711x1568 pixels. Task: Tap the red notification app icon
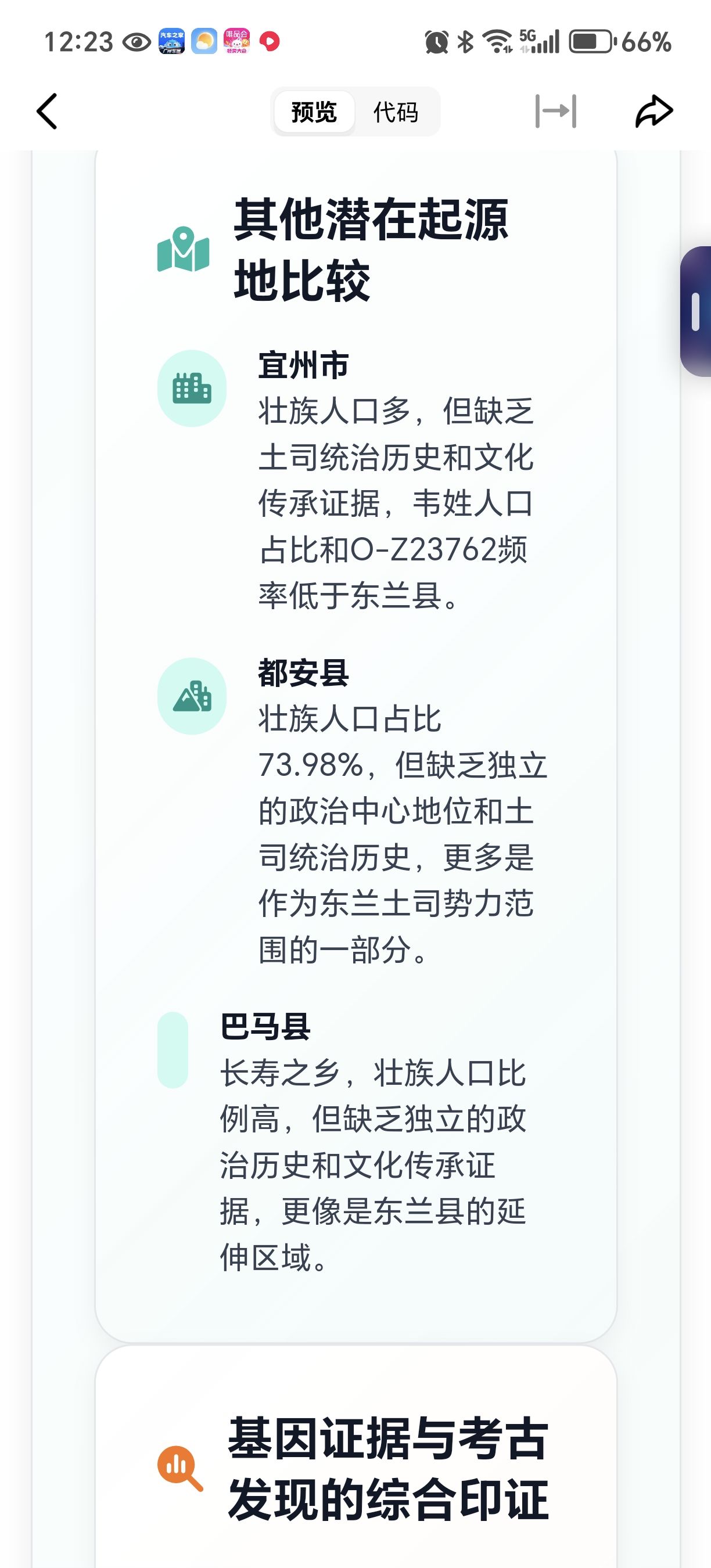click(x=270, y=42)
